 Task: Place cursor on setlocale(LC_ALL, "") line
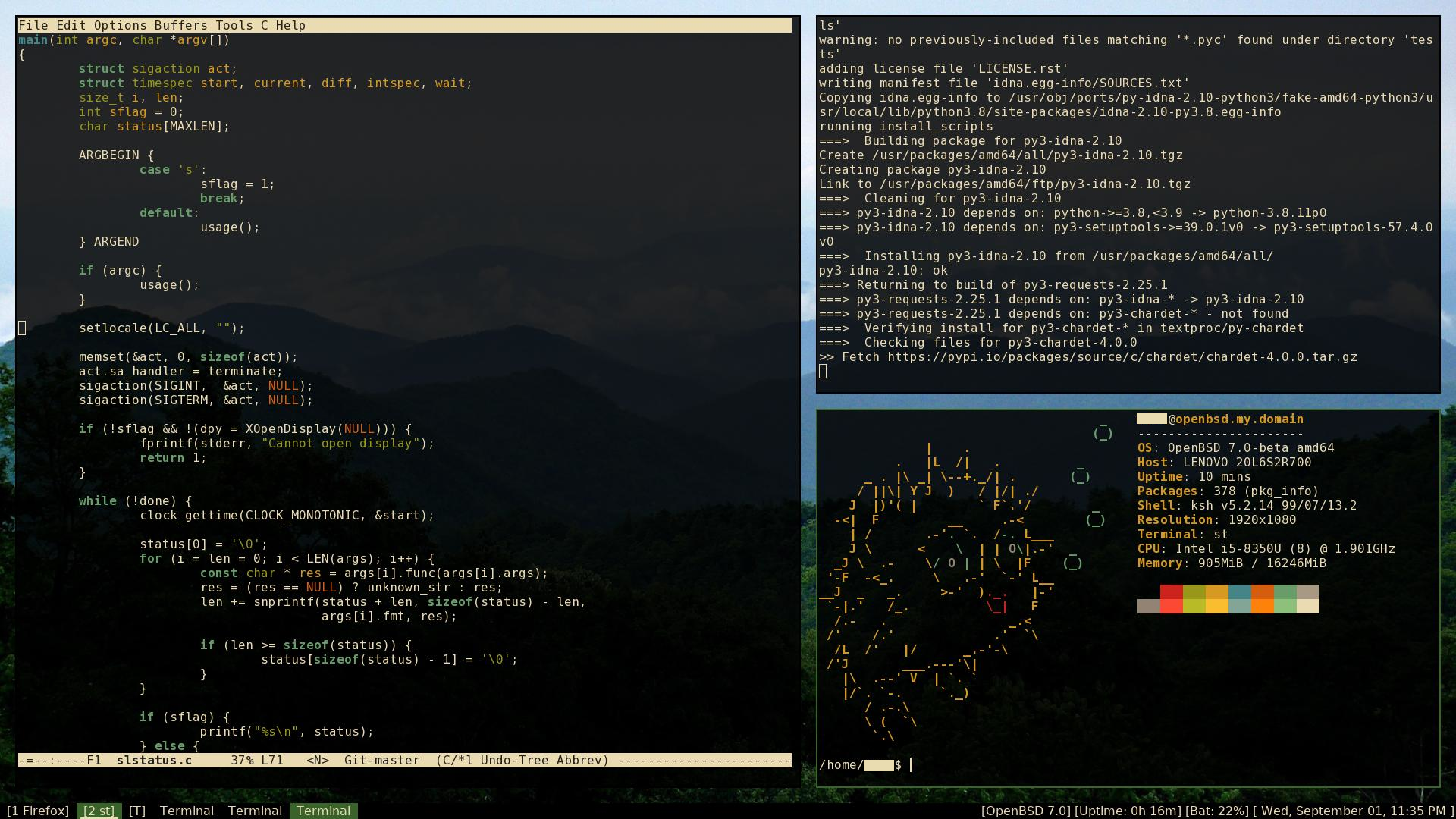click(162, 328)
